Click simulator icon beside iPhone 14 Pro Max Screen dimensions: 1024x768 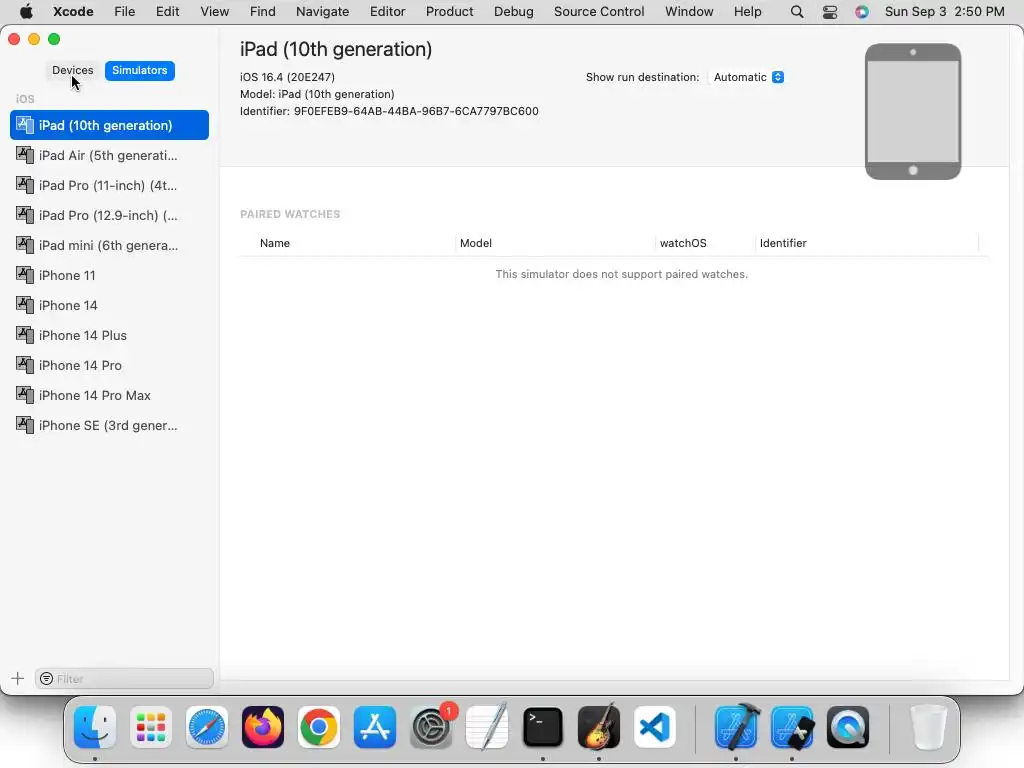25,395
